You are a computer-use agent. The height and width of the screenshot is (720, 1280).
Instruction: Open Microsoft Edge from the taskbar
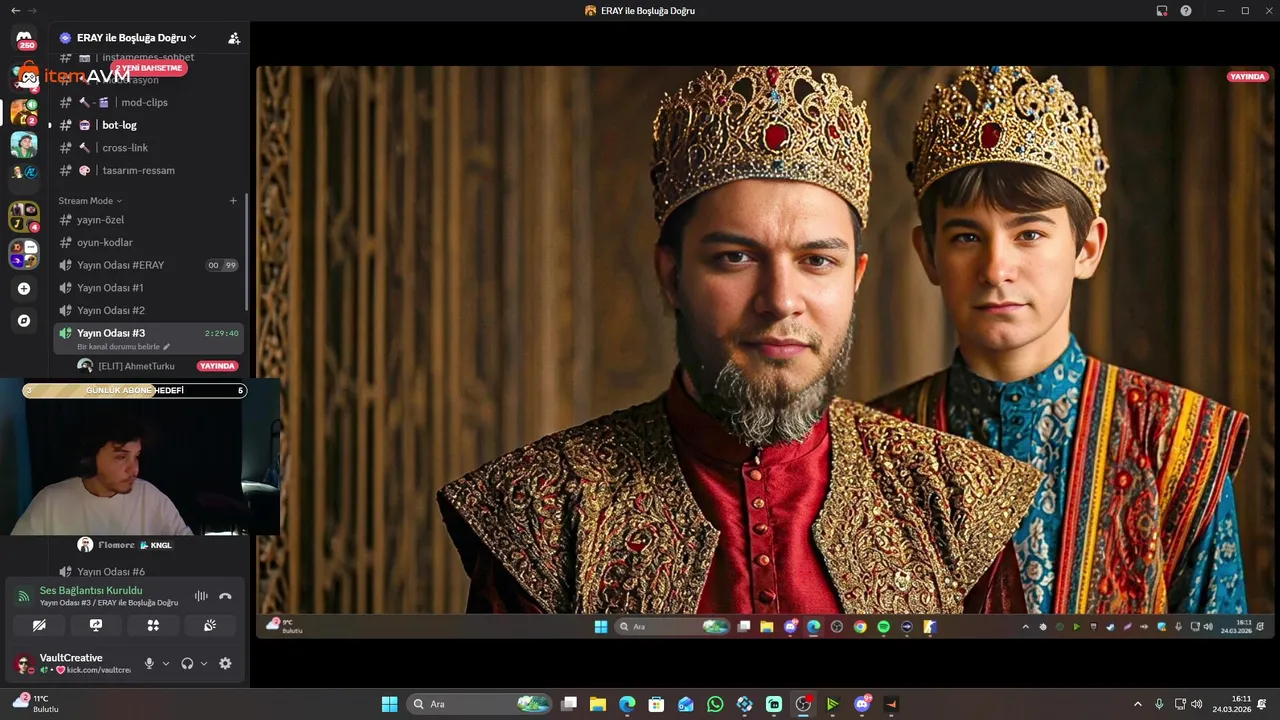click(627, 704)
